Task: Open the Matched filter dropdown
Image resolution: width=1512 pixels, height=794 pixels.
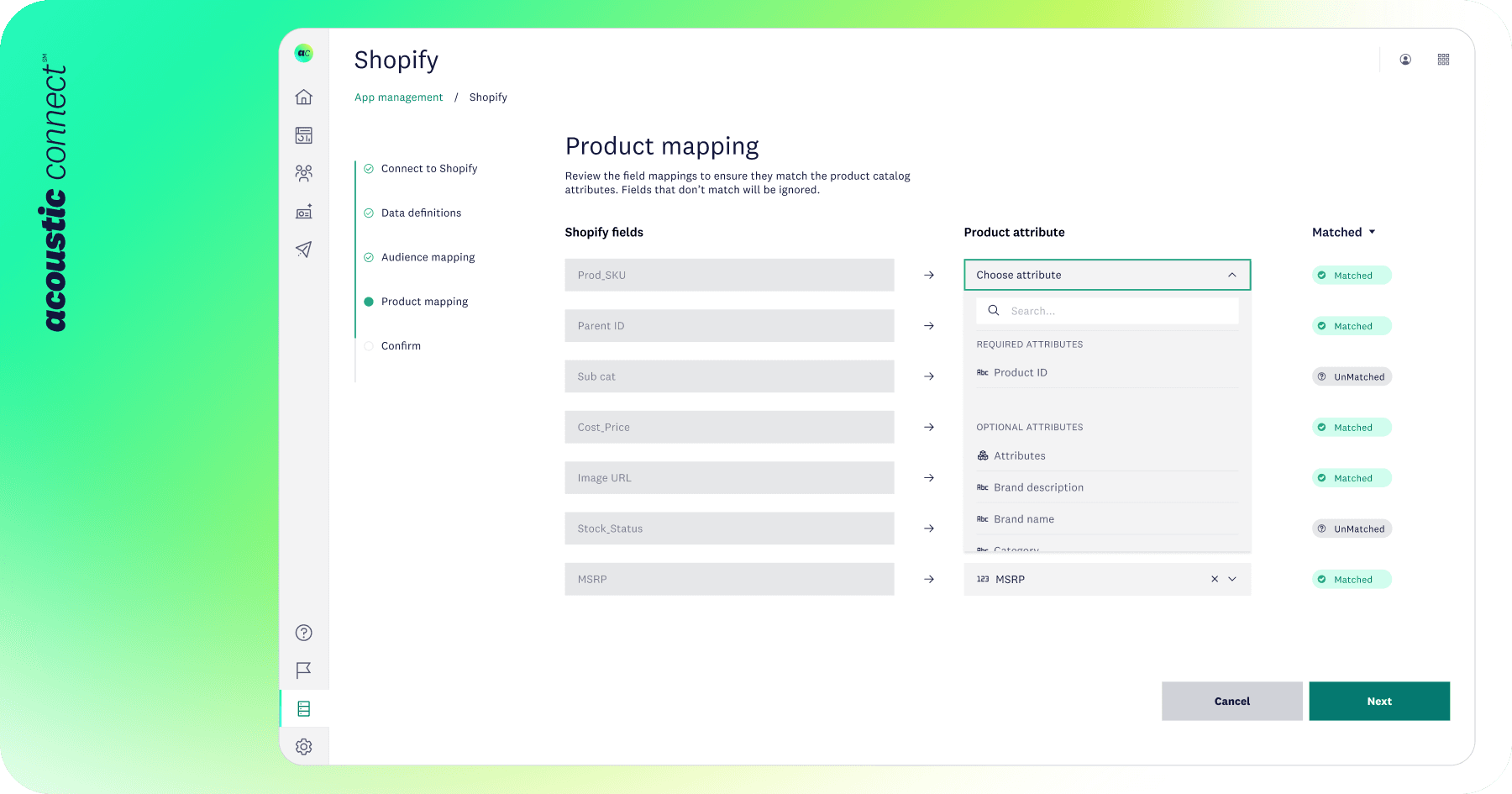Action: 1343,232
